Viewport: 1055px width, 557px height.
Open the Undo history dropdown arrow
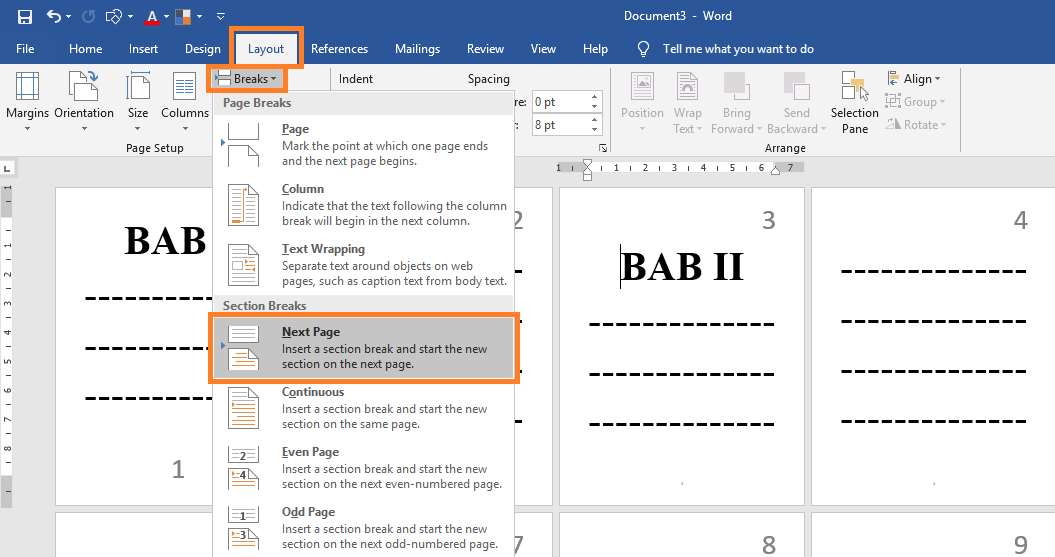[x=69, y=16]
